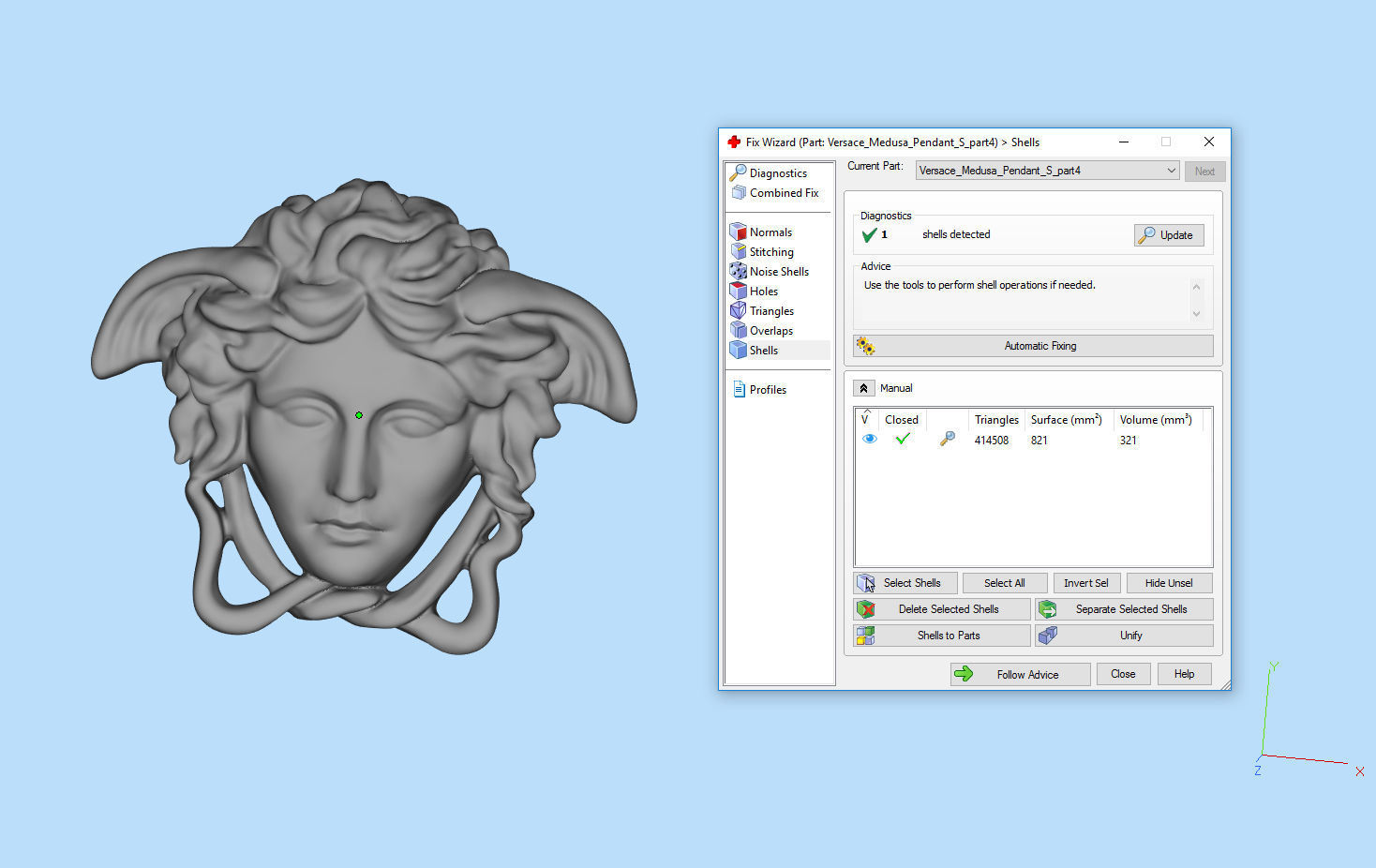The height and width of the screenshot is (868, 1376).
Task: Click the Select All button
Action: (1005, 583)
